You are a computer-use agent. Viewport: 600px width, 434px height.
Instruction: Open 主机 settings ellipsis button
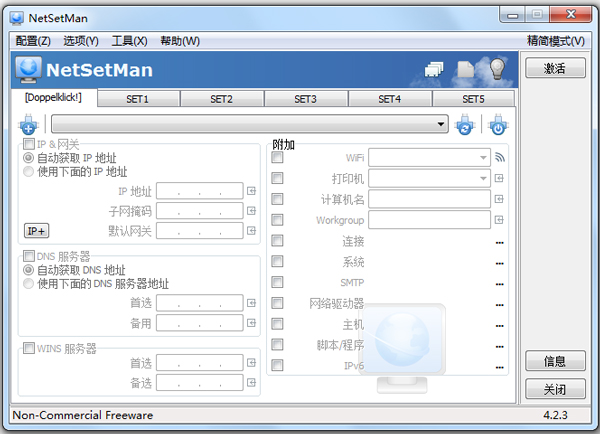point(499,326)
